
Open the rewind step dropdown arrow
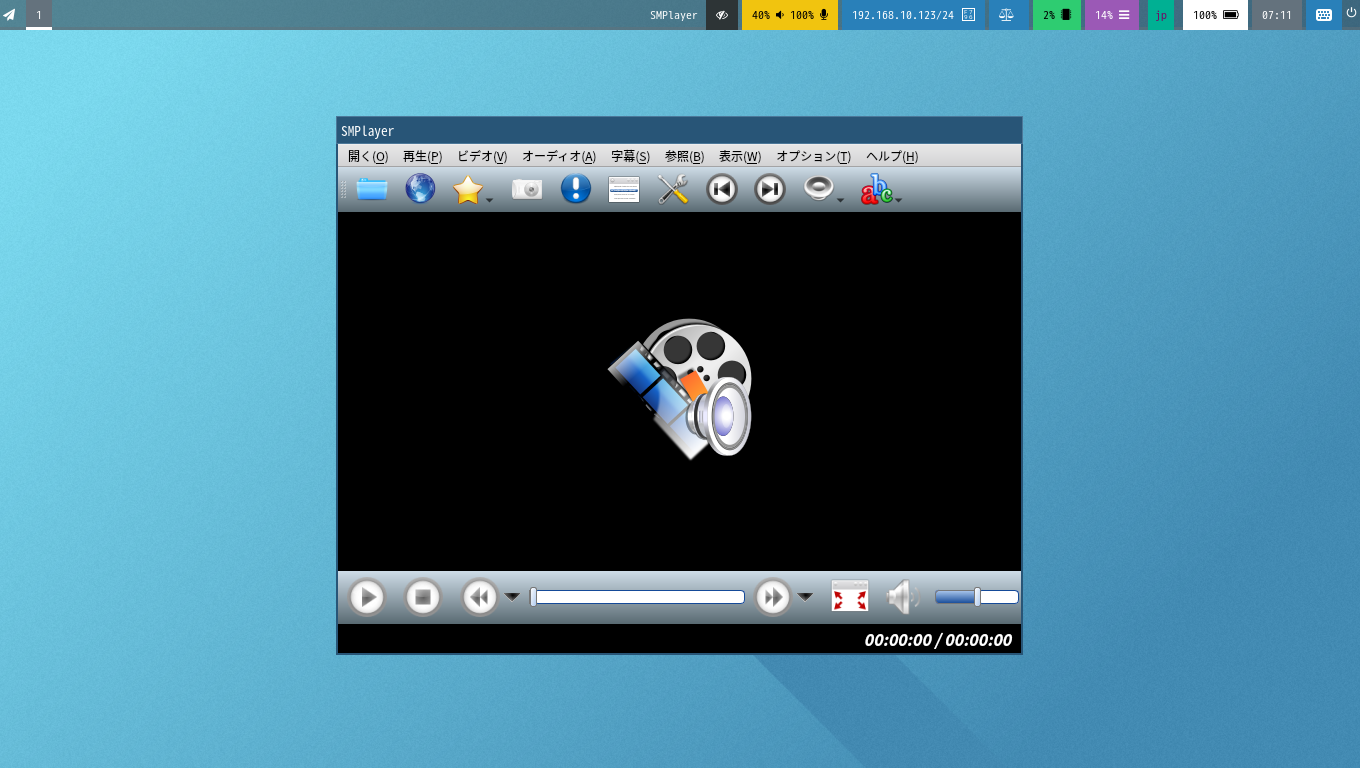tap(512, 598)
